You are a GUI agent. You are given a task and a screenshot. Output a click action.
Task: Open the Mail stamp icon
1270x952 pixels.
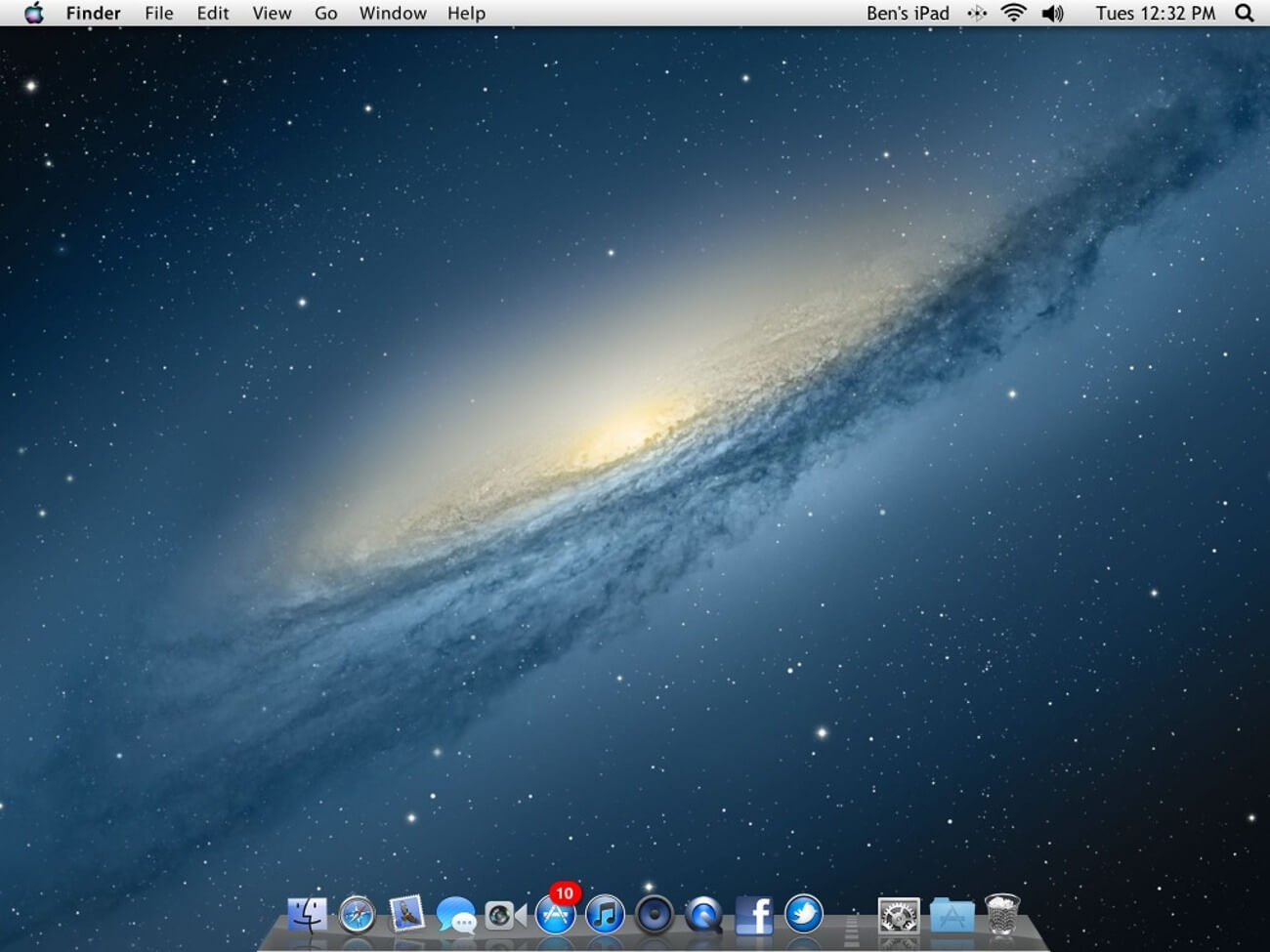(x=406, y=915)
